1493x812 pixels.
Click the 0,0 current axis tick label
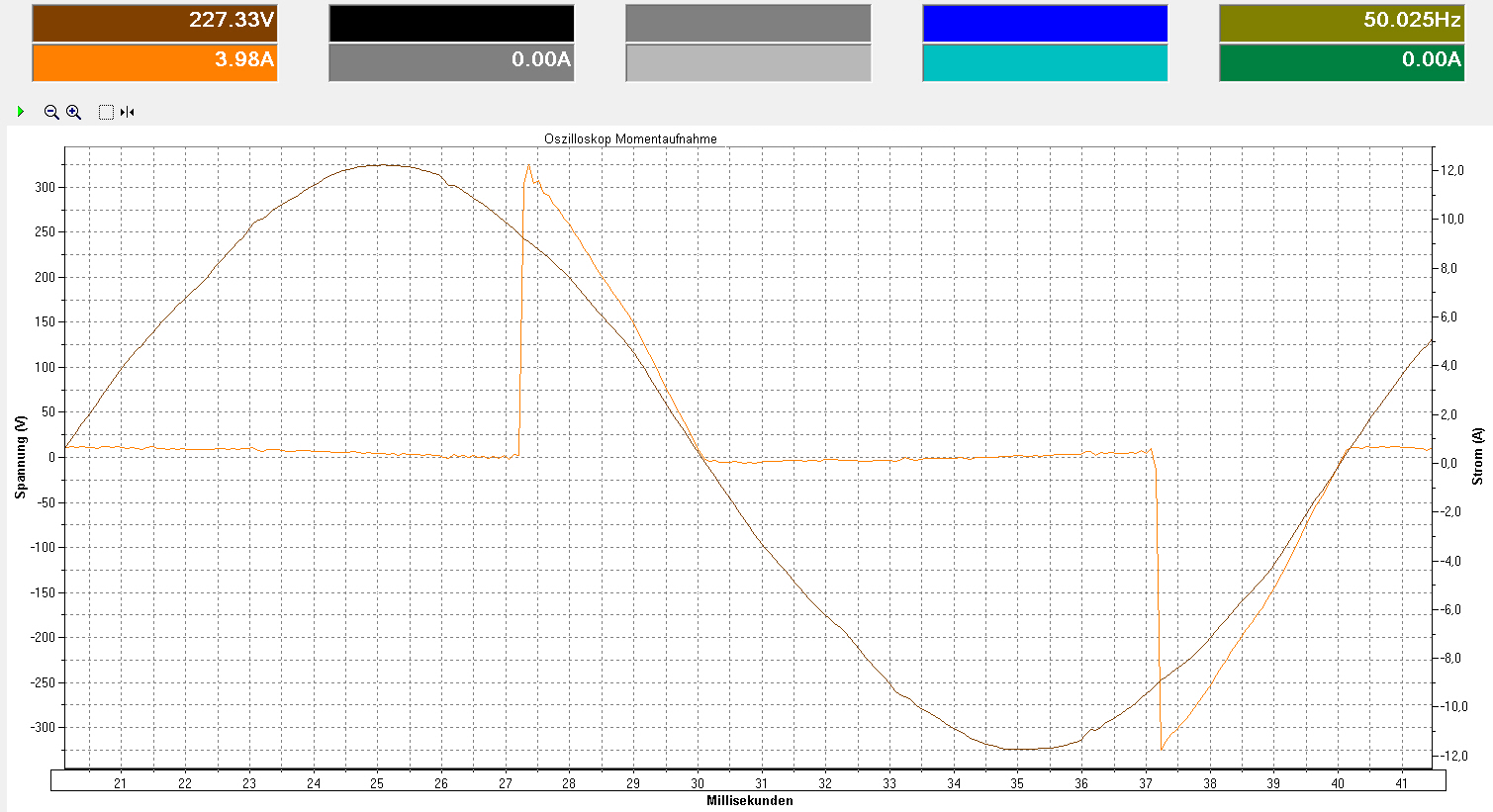(x=1449, y=464)
